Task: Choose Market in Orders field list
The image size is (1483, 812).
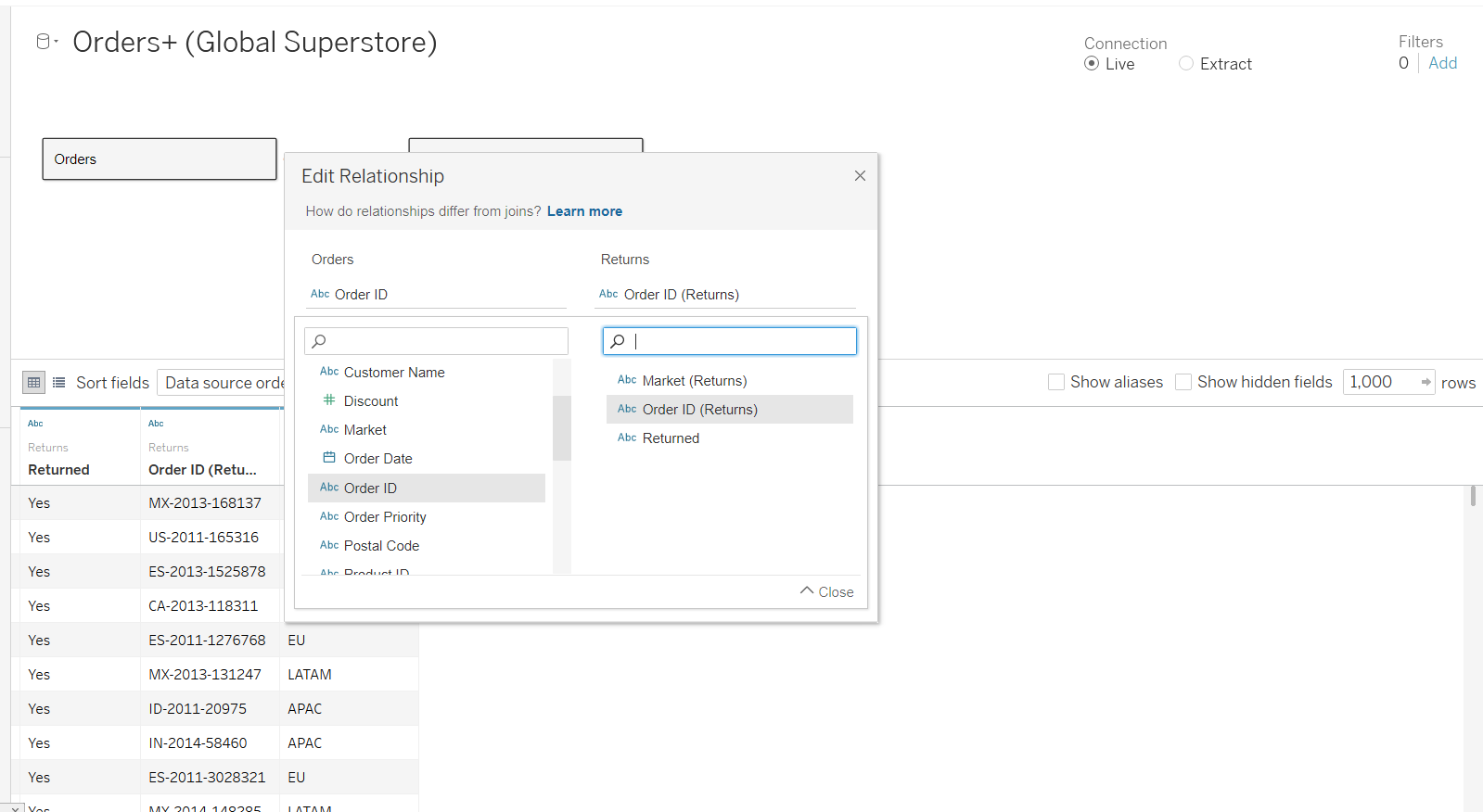Action: (427, 430)
